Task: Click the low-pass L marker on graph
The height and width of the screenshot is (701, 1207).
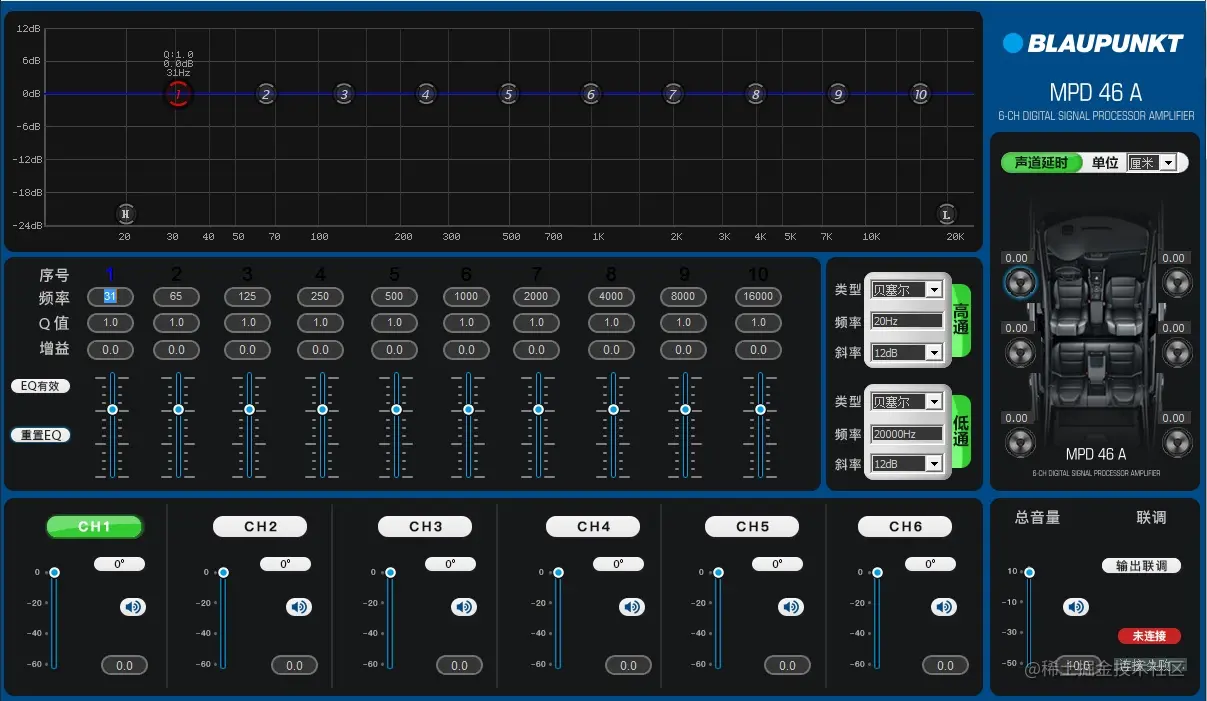Action: click(946, 214)
